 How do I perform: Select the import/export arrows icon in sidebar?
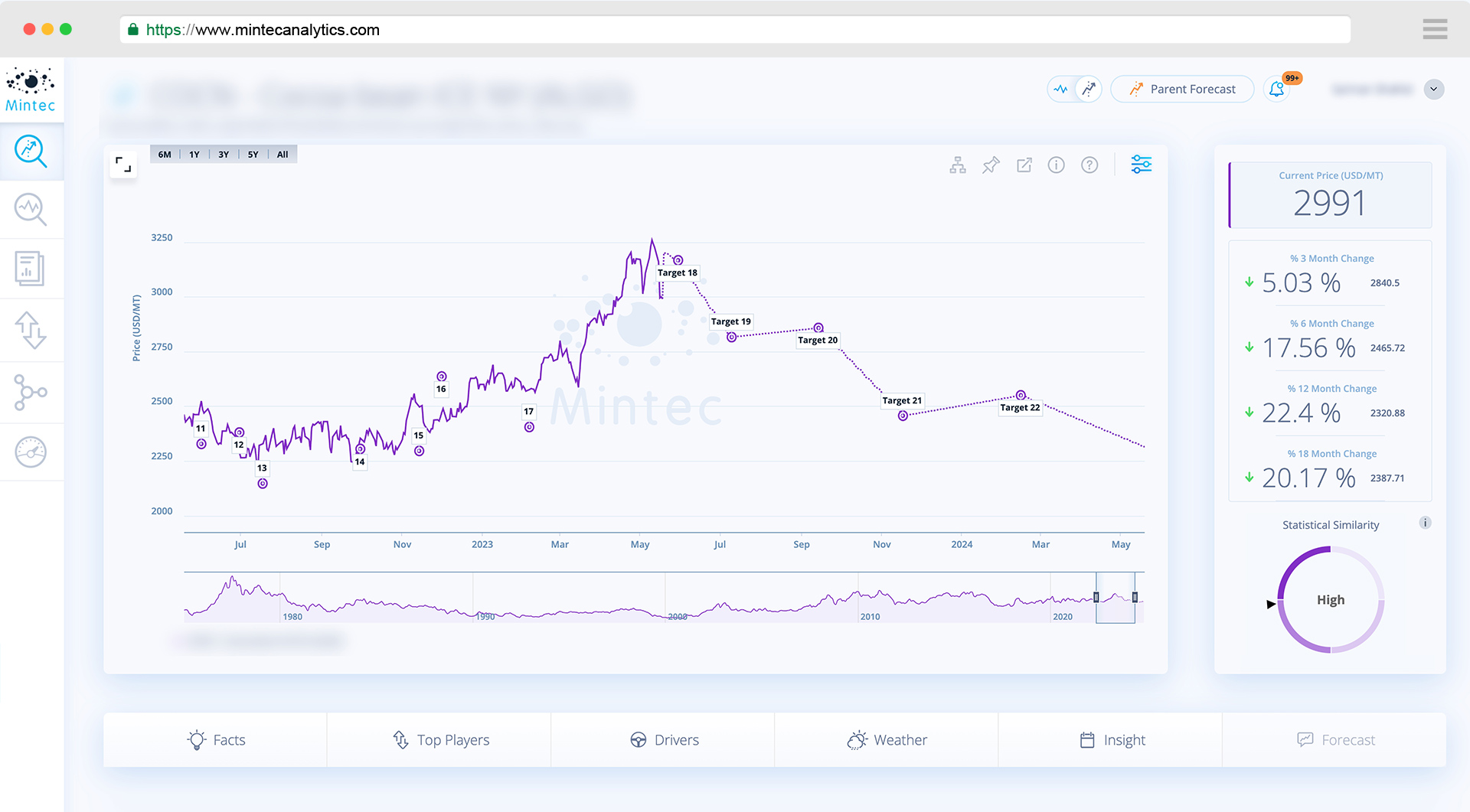coord(31,329)
